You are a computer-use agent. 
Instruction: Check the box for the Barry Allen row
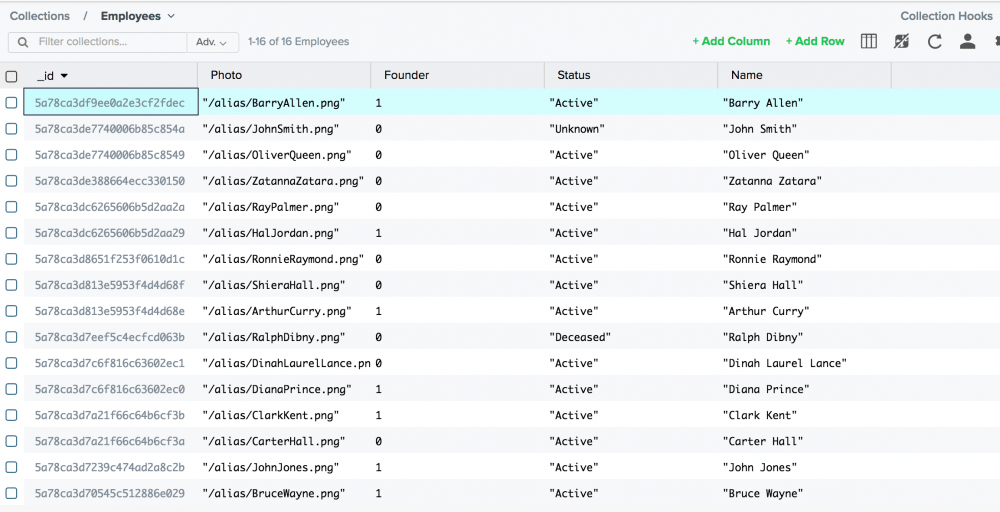[12, 103]
